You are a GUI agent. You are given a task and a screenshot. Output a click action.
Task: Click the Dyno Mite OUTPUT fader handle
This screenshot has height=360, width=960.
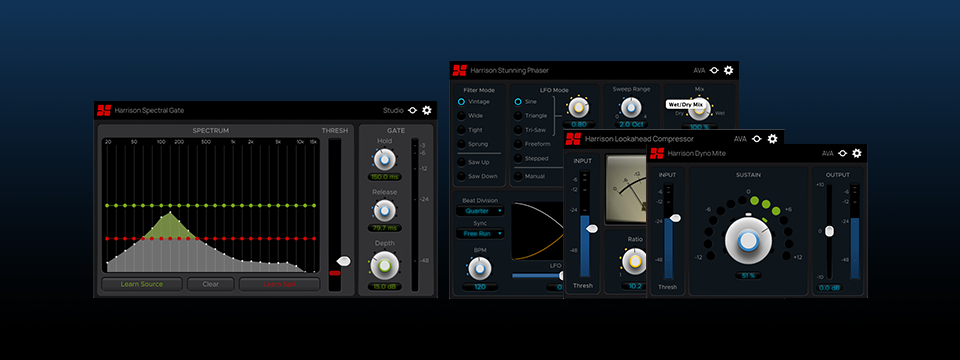[829, 231]
